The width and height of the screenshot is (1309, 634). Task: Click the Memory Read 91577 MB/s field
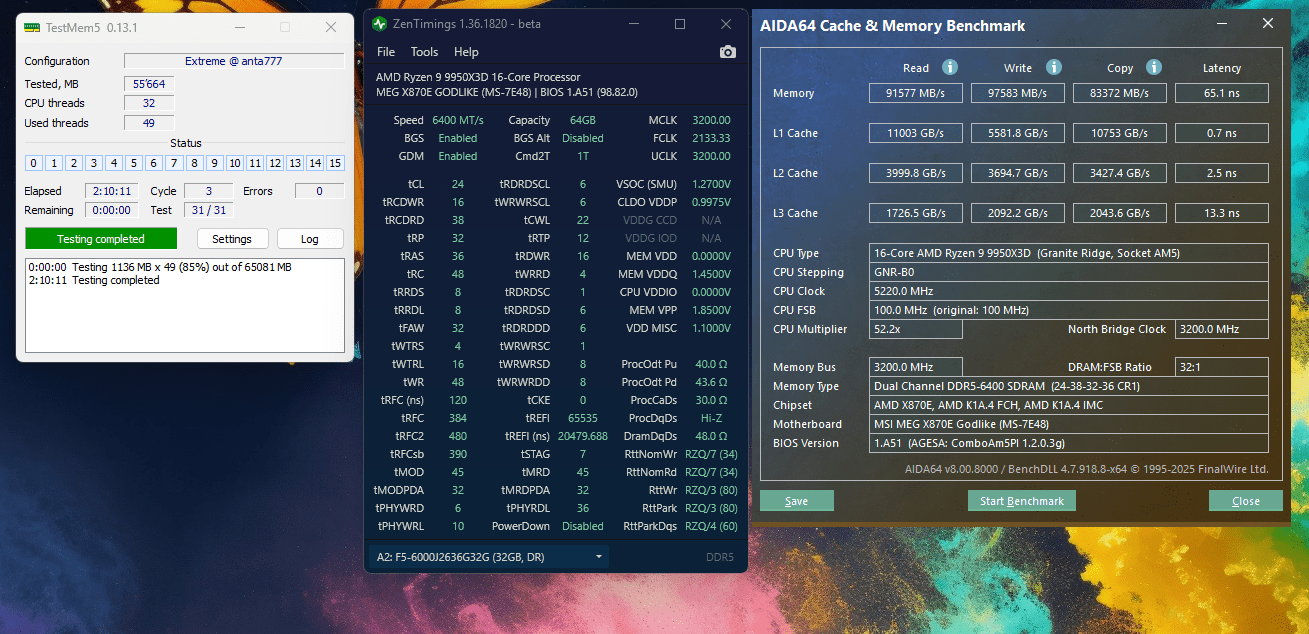tap(915, 93)
